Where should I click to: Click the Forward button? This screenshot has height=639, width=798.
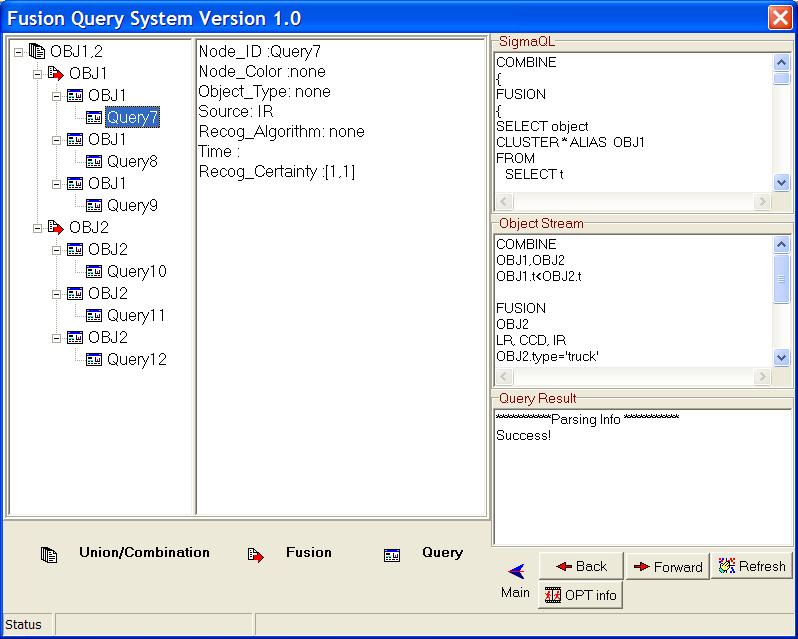tap(668, 566)
